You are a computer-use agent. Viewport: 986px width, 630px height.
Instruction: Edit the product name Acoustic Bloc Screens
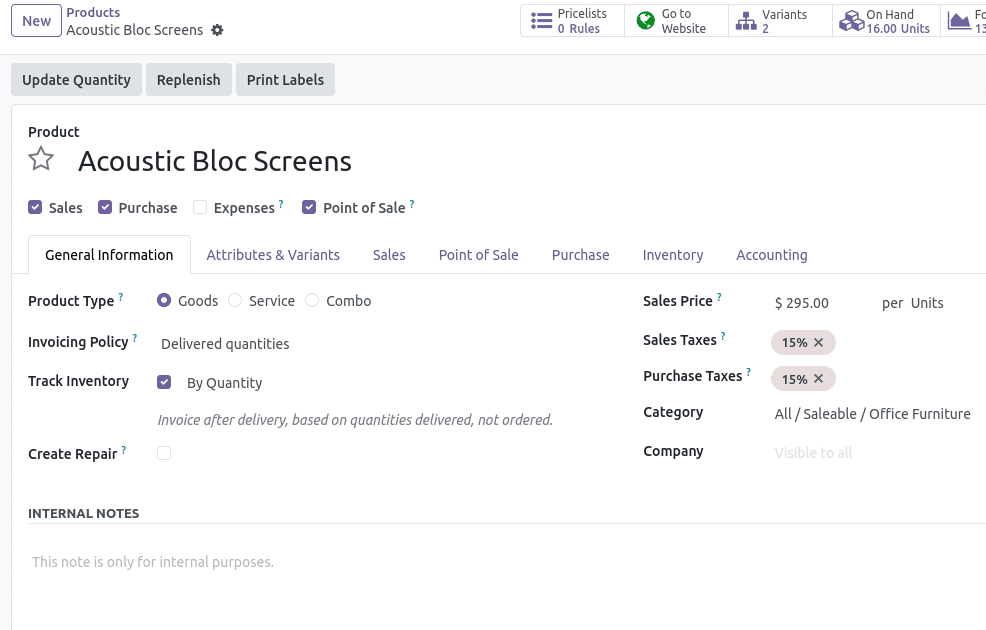point(214,161)
